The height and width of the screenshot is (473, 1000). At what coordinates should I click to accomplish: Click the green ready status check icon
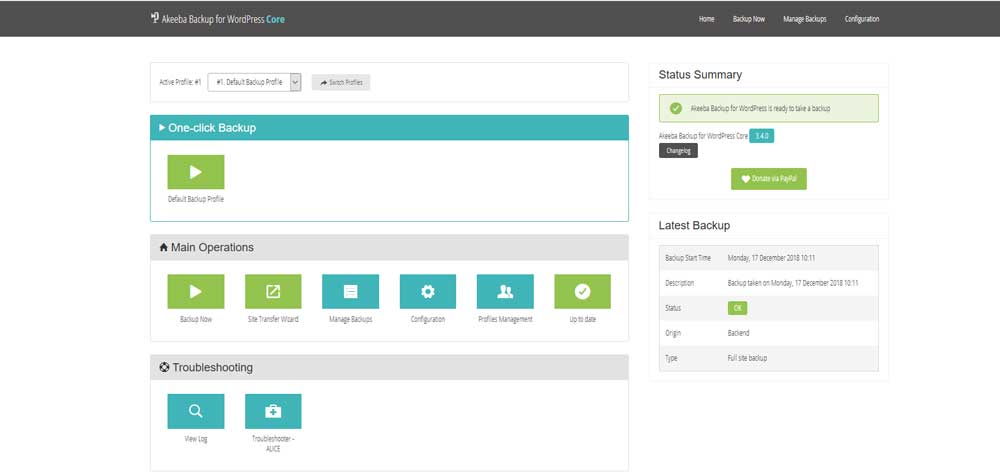click(676, 108)
